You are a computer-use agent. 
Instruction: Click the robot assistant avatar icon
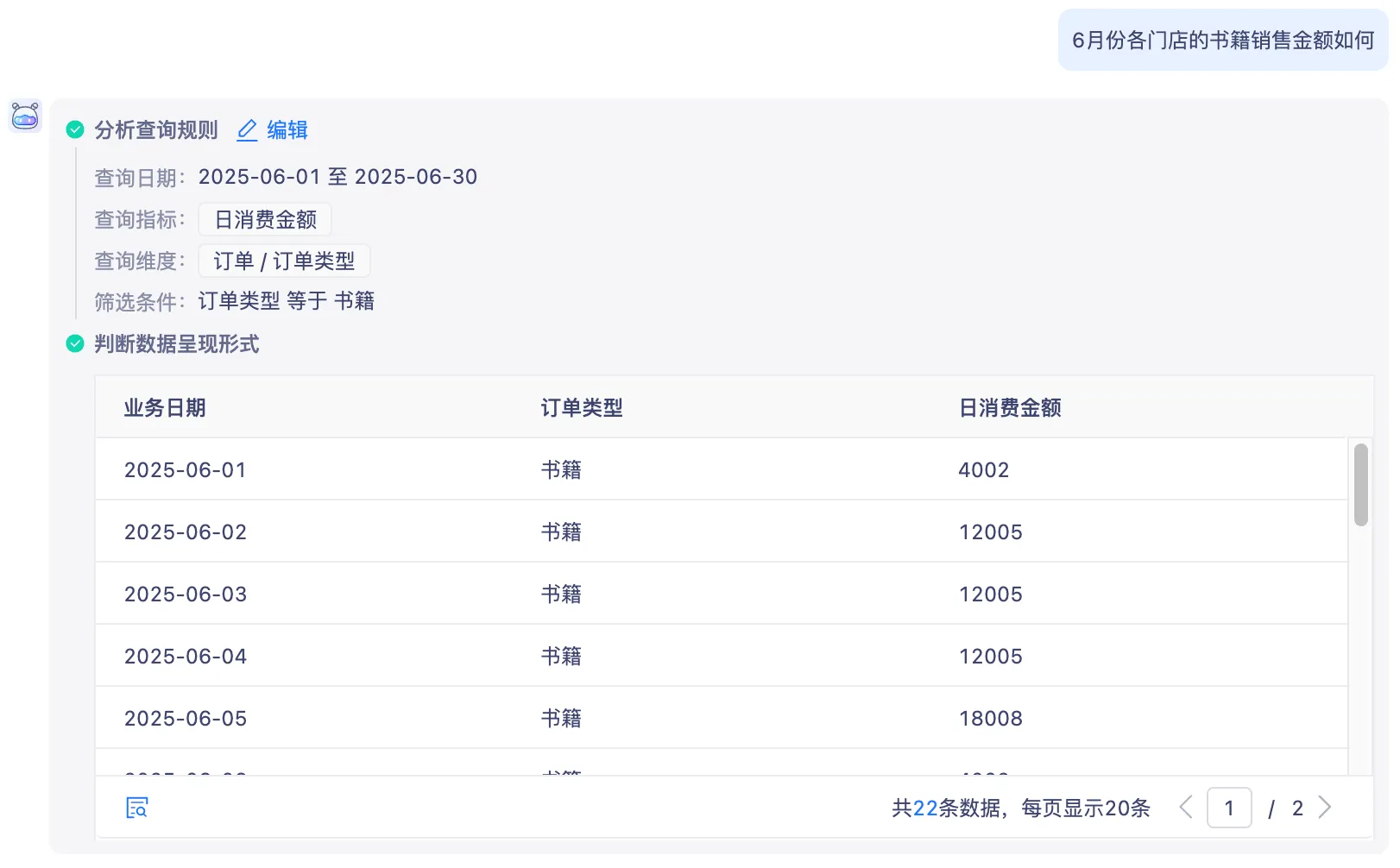(25, 116)
